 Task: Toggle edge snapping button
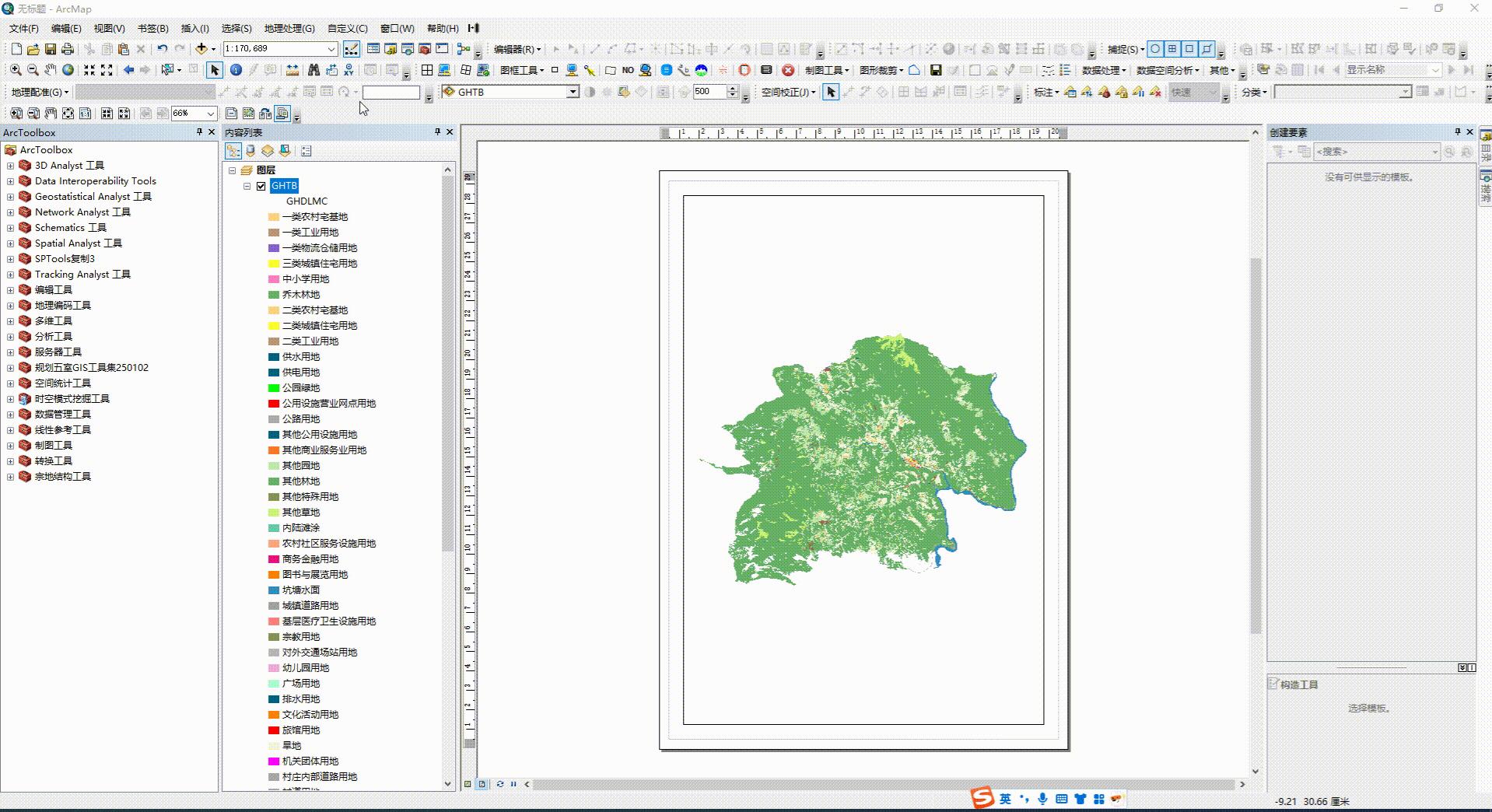1205,49
